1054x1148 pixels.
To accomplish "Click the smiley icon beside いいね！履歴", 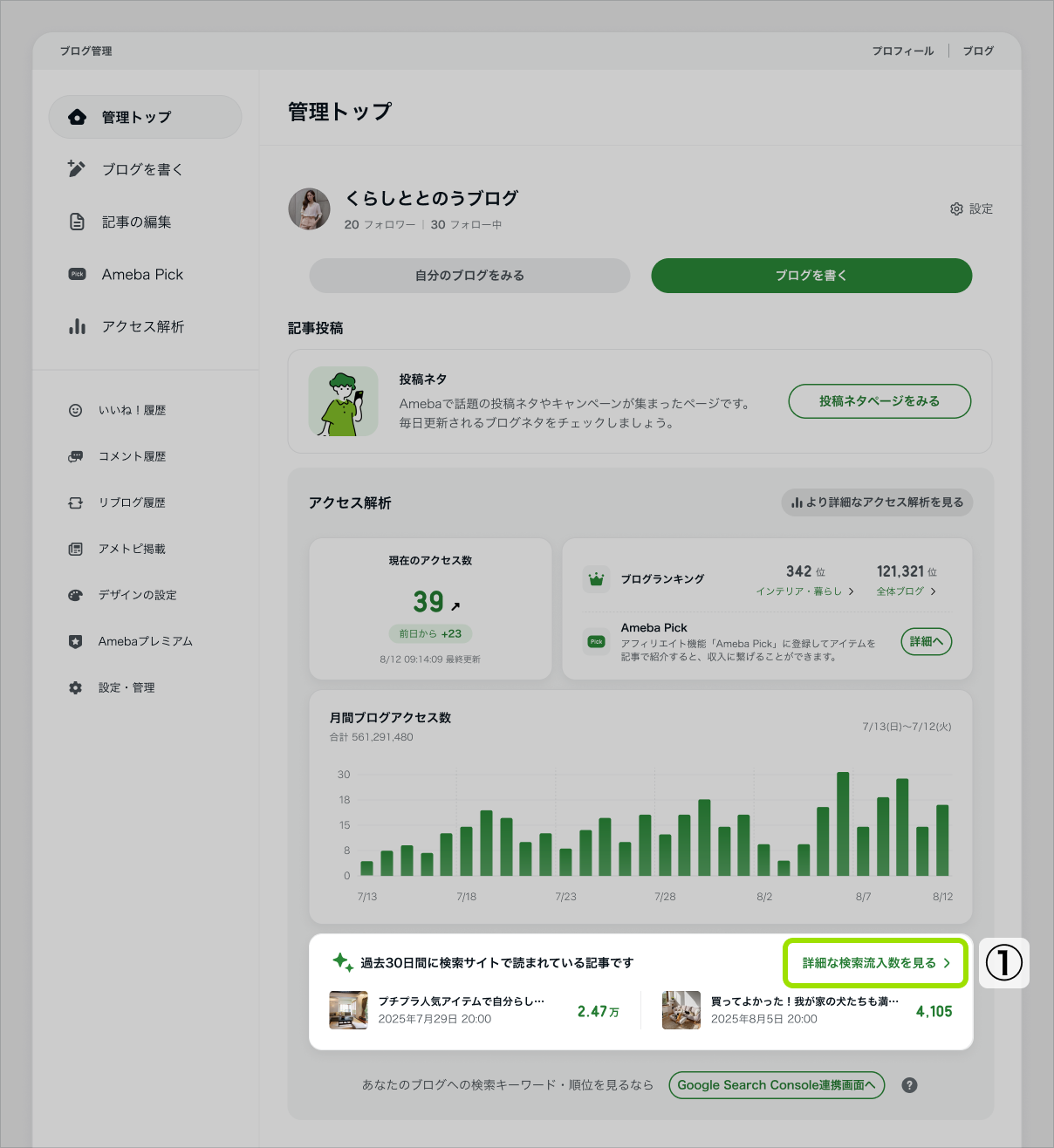I will pos(75,410).
